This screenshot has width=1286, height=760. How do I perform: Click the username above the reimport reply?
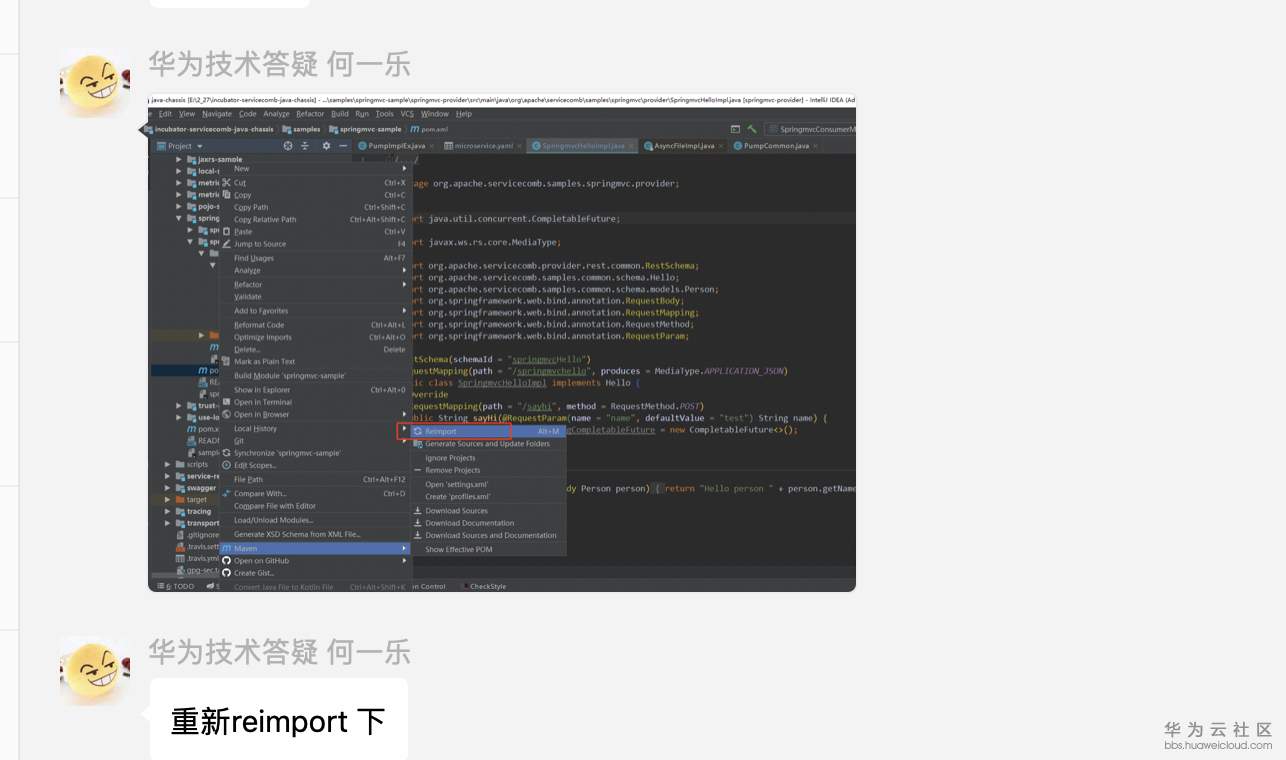tap(280, 652)
